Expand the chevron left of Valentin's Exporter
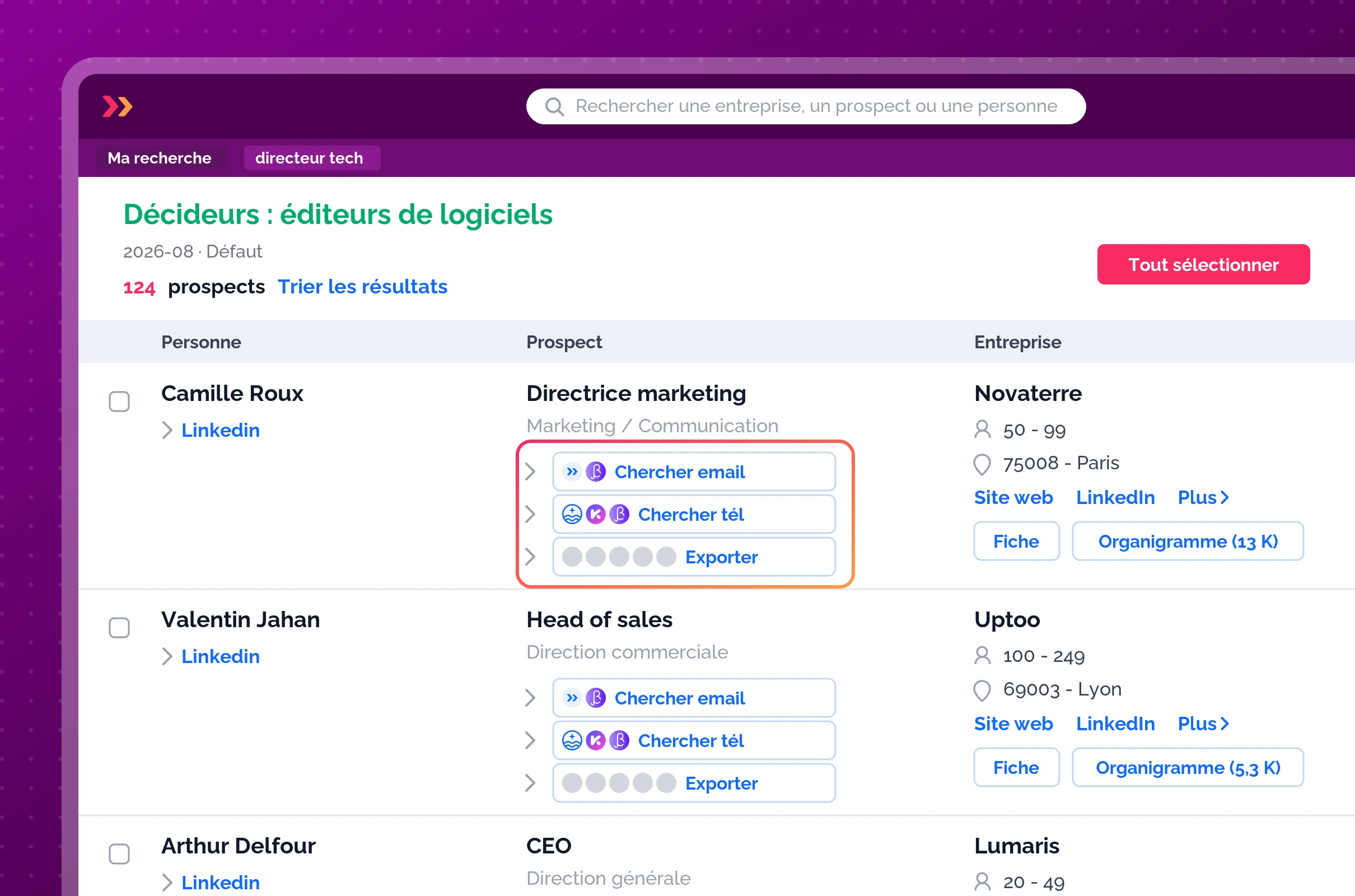 point(530,783)
